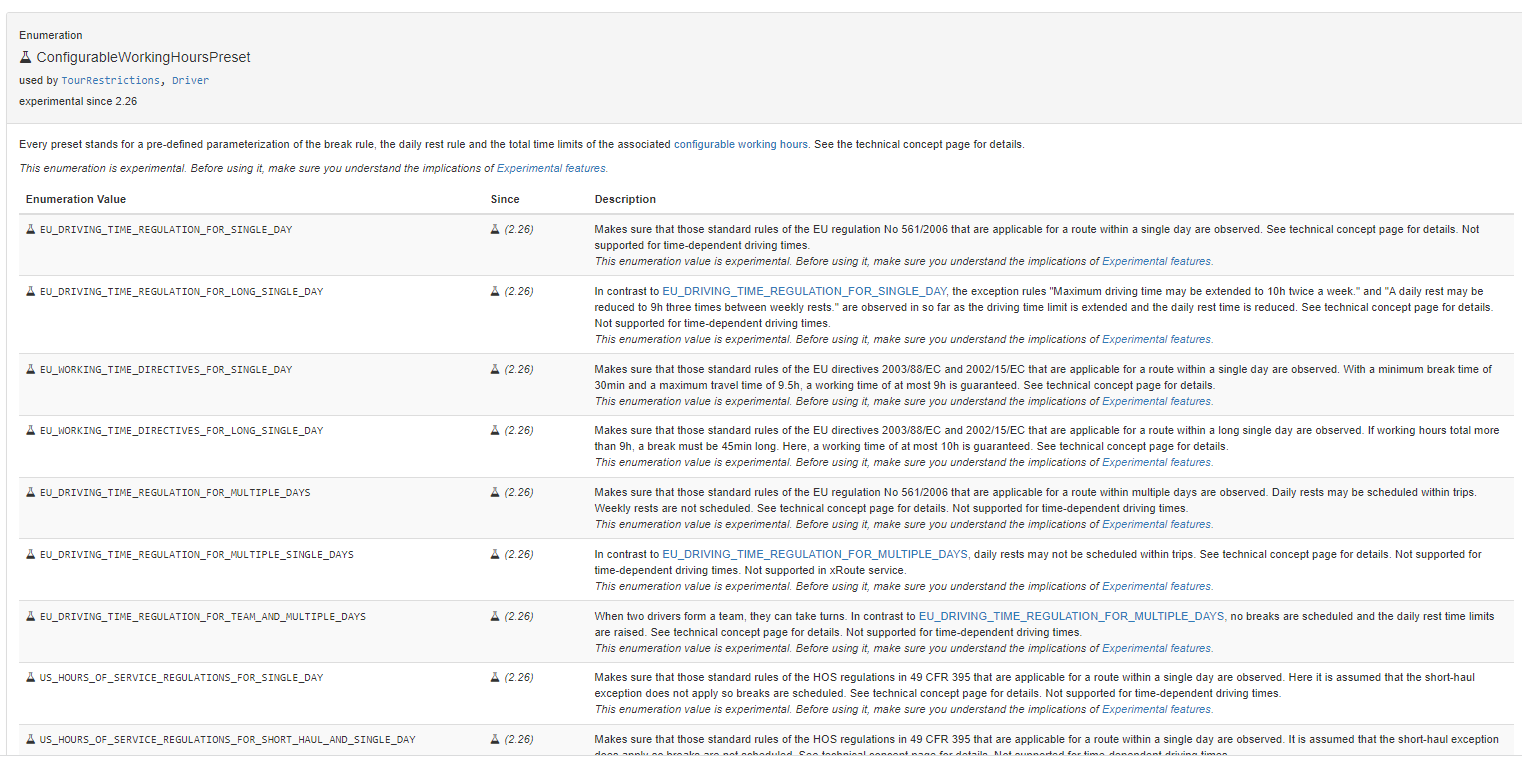The height and width of the screenshot is (763, 1522).
Task: Click Since-column flask icon in EU_DRIVING_TIME_REGULATION_FOR_LONG_SINGLE_DAY row
Action: point(495,292)
